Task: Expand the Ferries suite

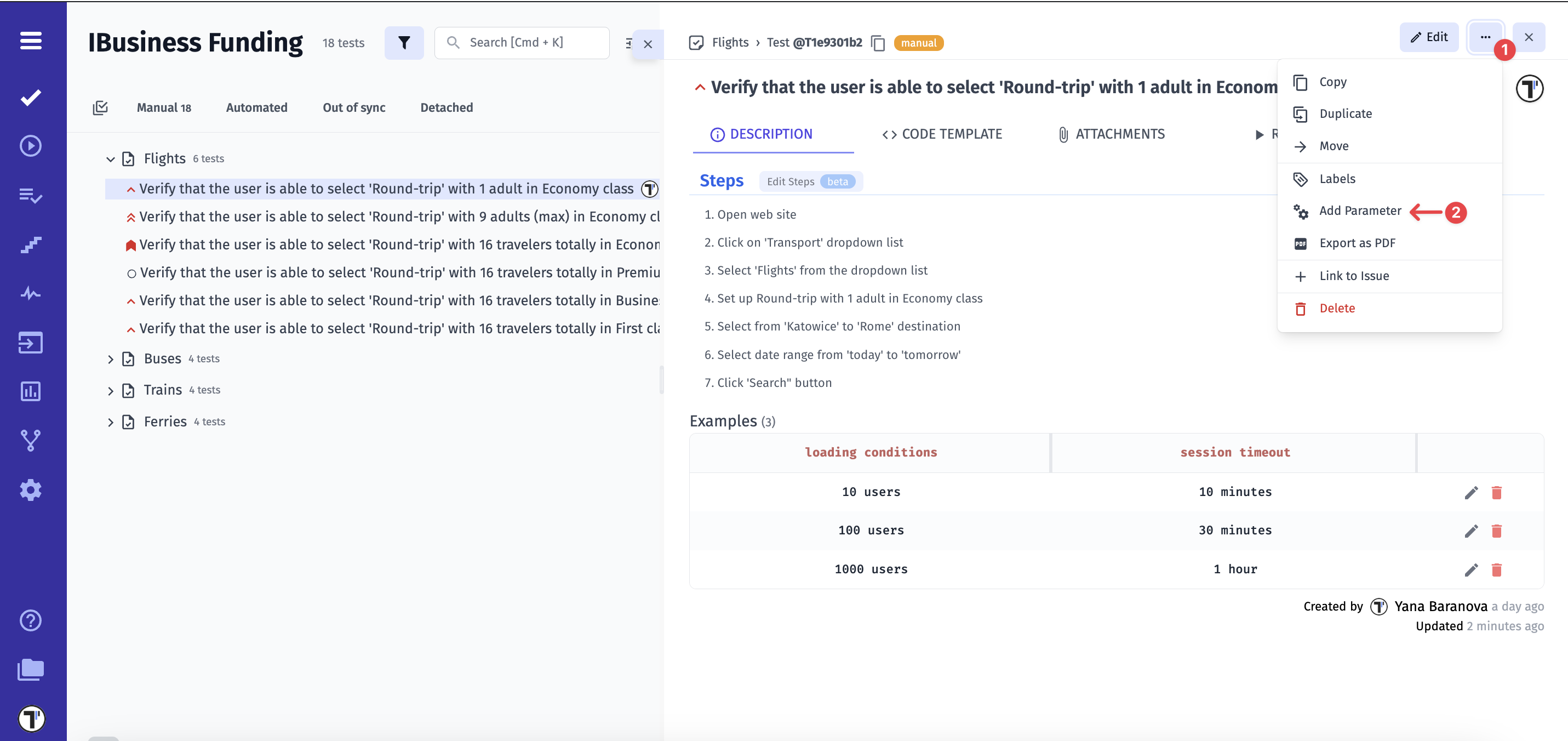Action: [110, 423]
